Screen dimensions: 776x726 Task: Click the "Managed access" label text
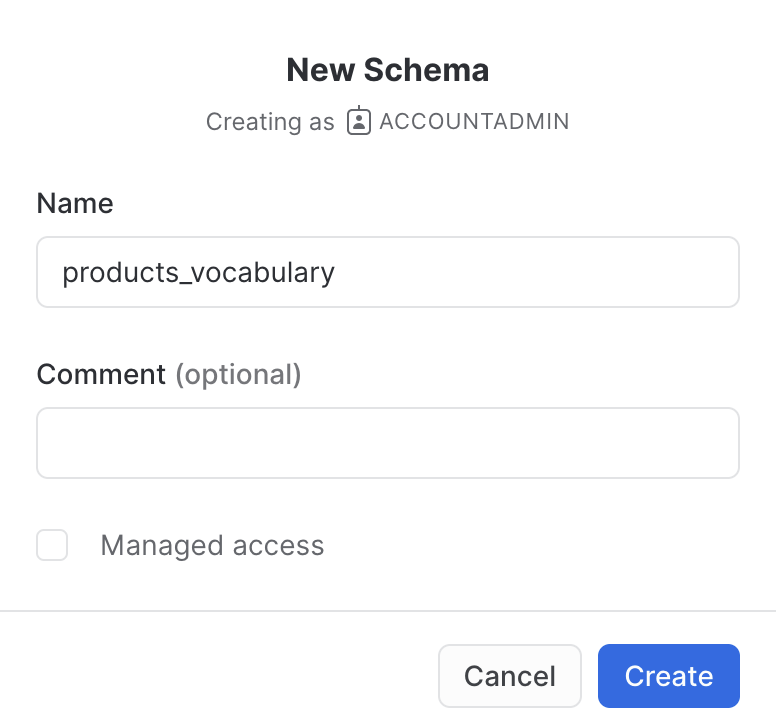212,545
